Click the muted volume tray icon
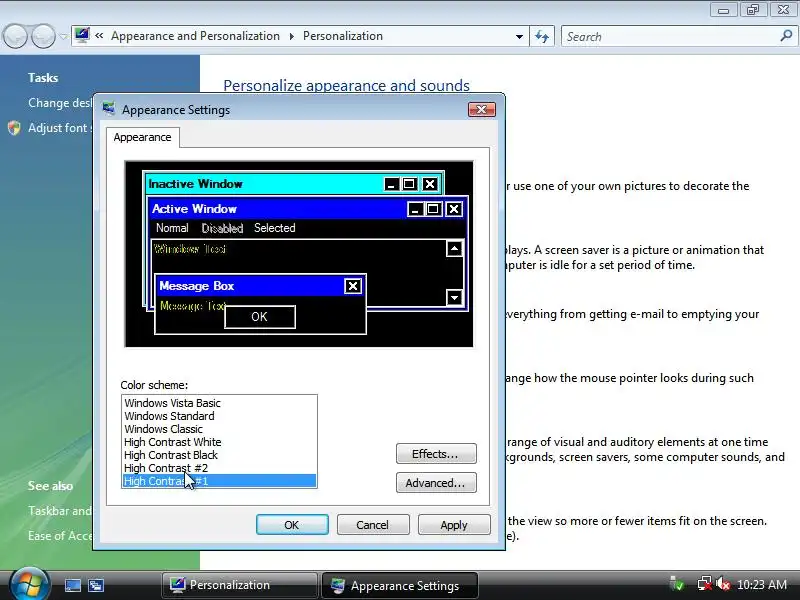Image resolution: width=800 pixels, height=600 pixels. tap(723, 584)
